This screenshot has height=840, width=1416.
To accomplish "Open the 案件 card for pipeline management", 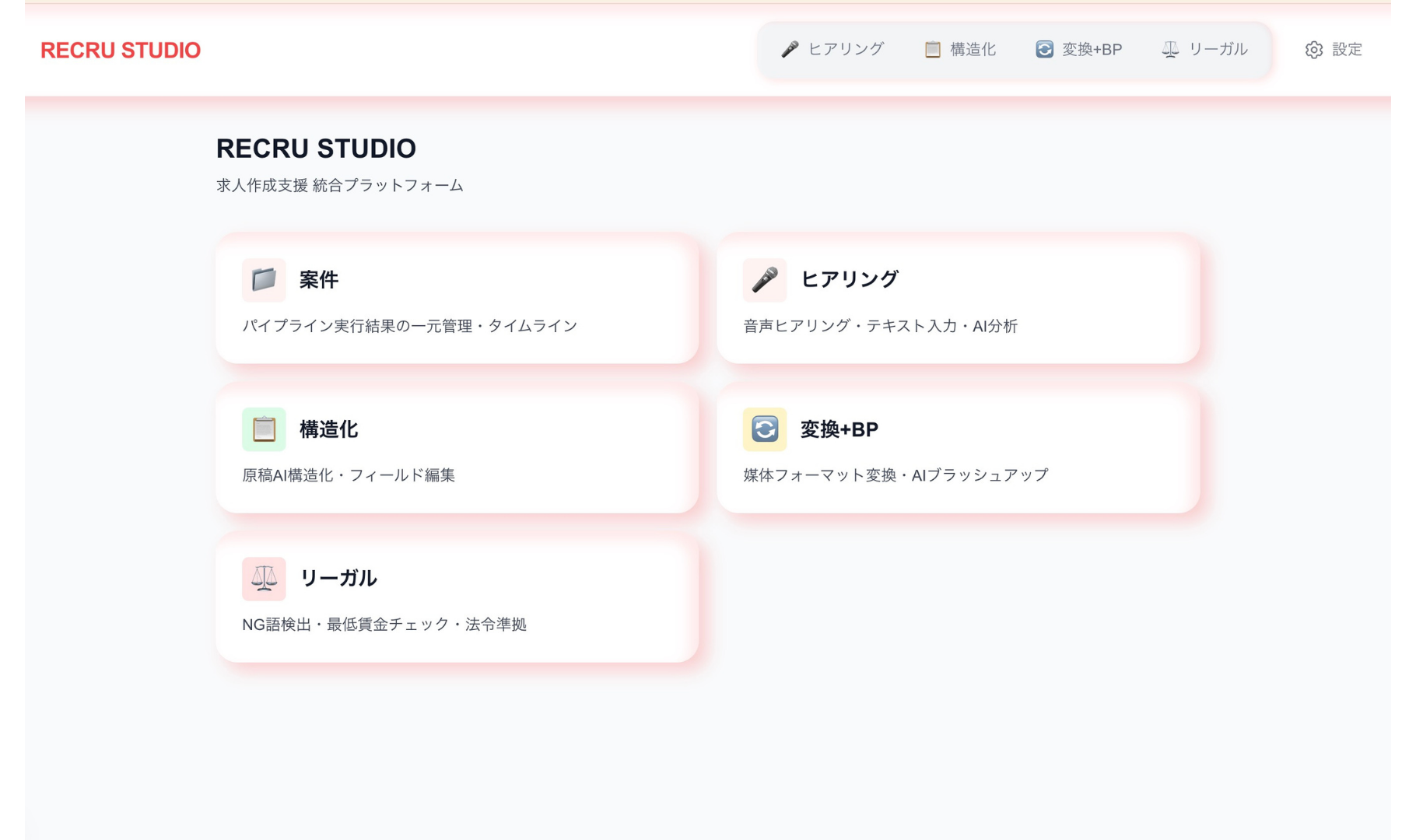I will tap(459, 299).
